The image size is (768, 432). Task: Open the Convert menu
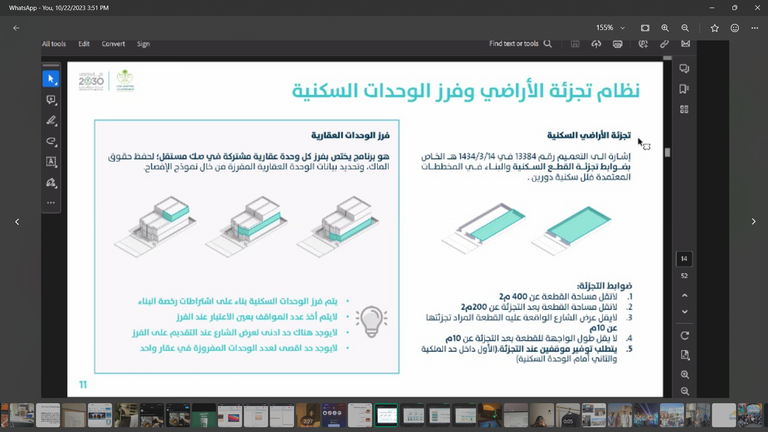coord(113,44)
